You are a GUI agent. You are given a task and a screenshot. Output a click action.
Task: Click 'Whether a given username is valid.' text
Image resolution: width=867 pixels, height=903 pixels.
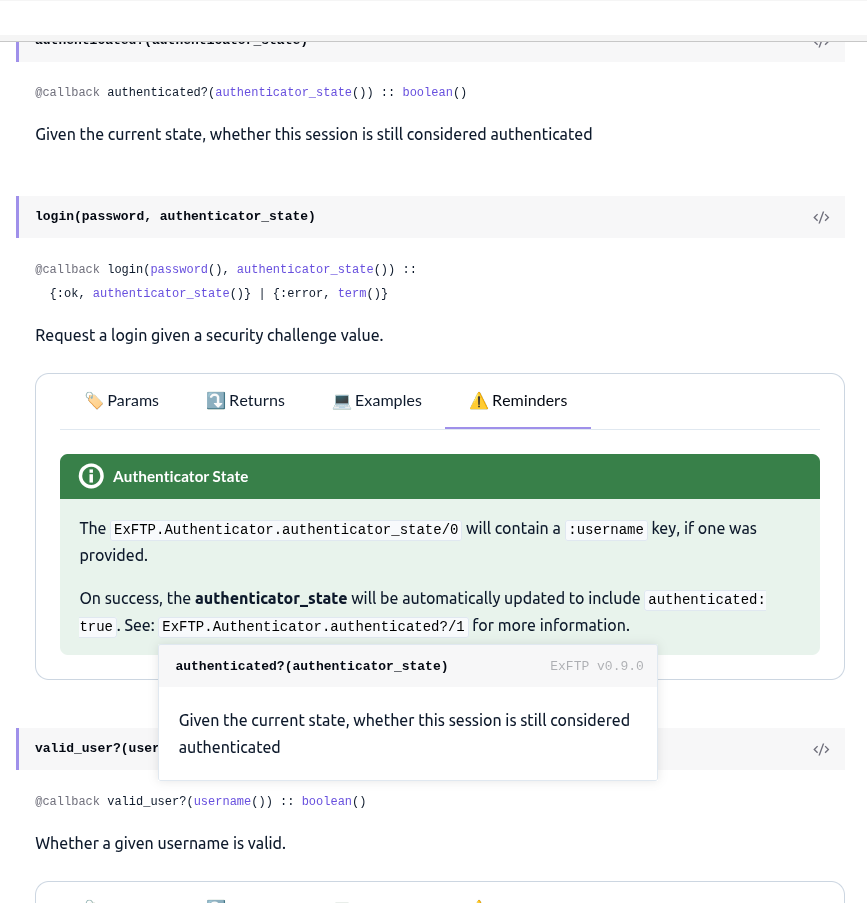[x=160, y=843]
